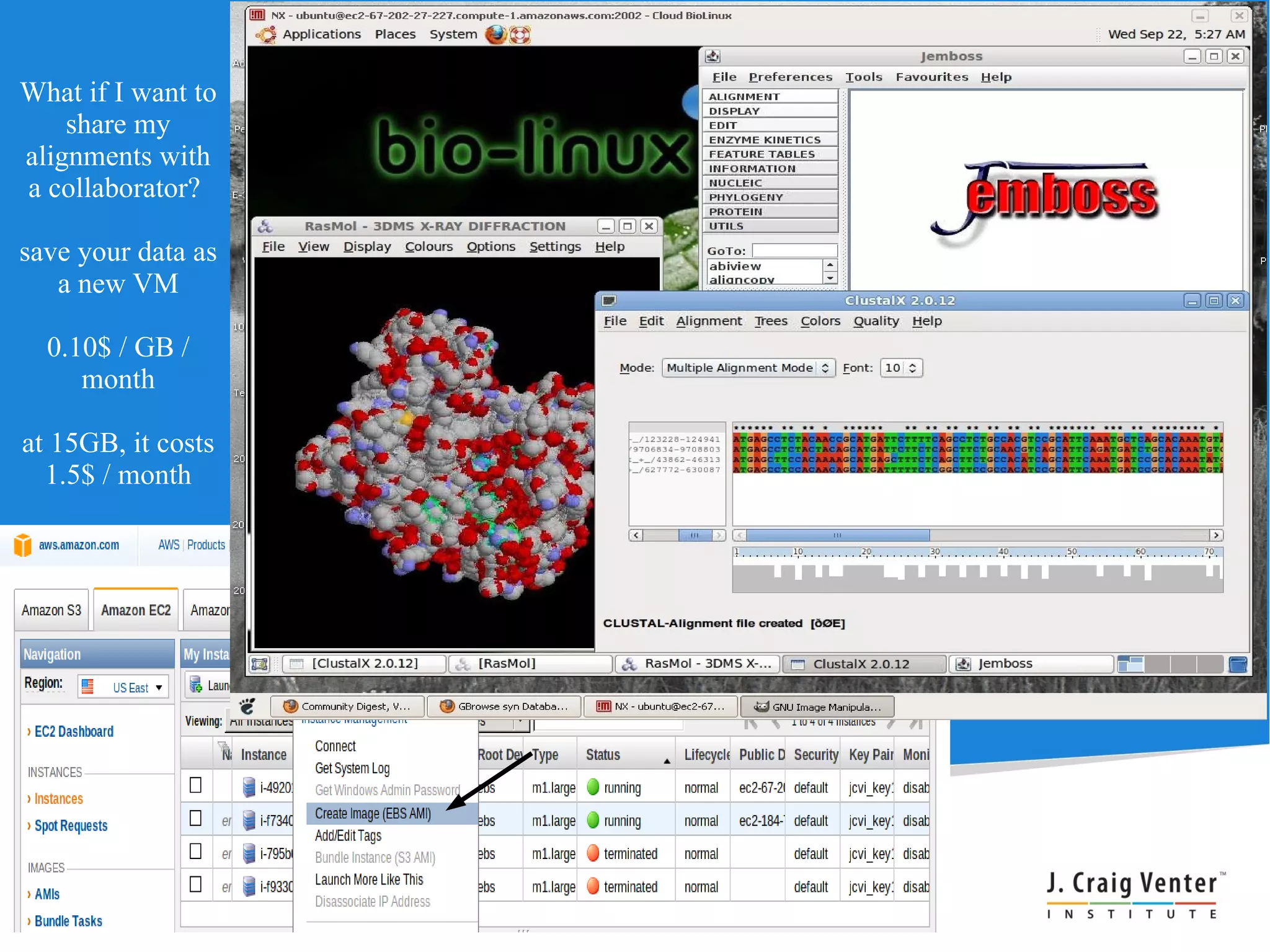The image size is (1270, 952).
Task: Open the Spot Requests navigation link
Action: point(71,826)
